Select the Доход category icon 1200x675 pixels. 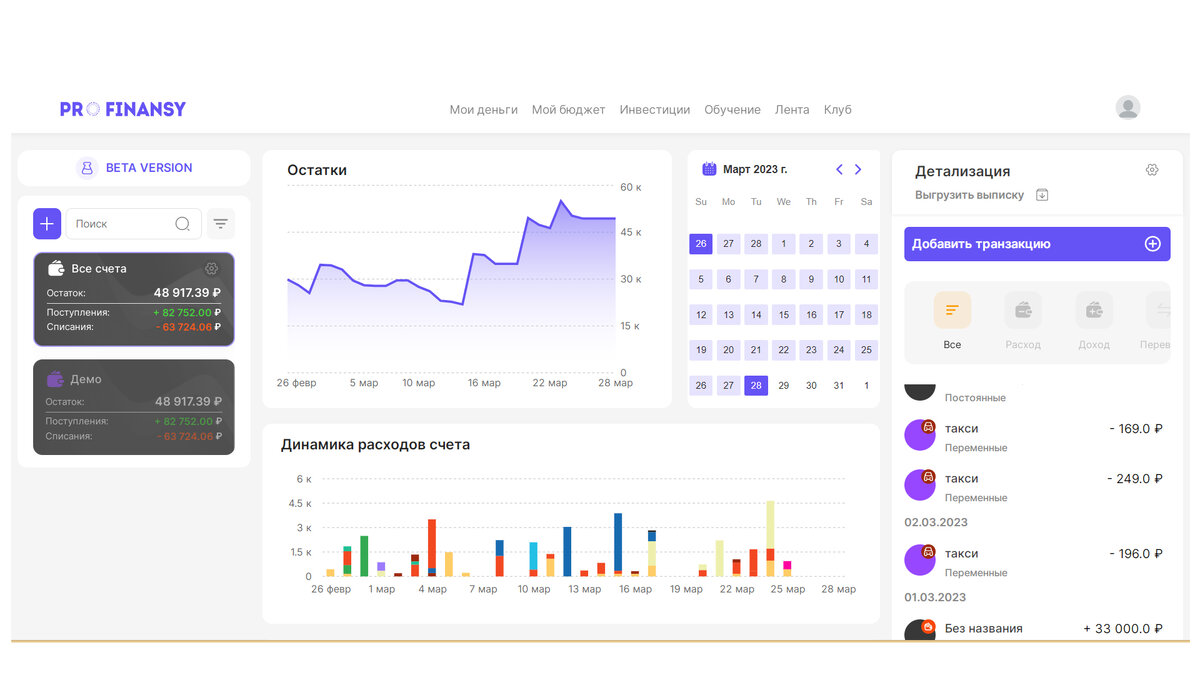(1094, 310)
